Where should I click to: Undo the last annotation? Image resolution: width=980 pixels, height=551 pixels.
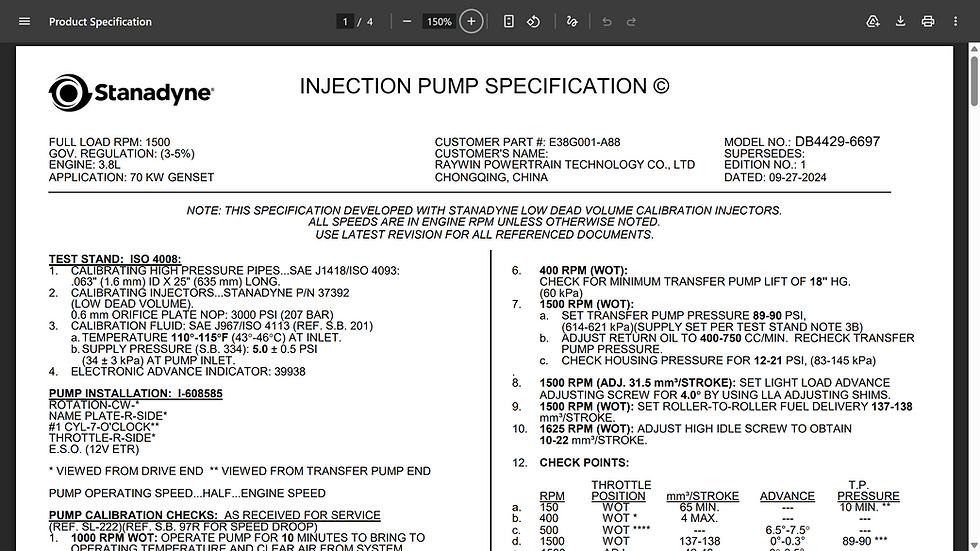606,21
